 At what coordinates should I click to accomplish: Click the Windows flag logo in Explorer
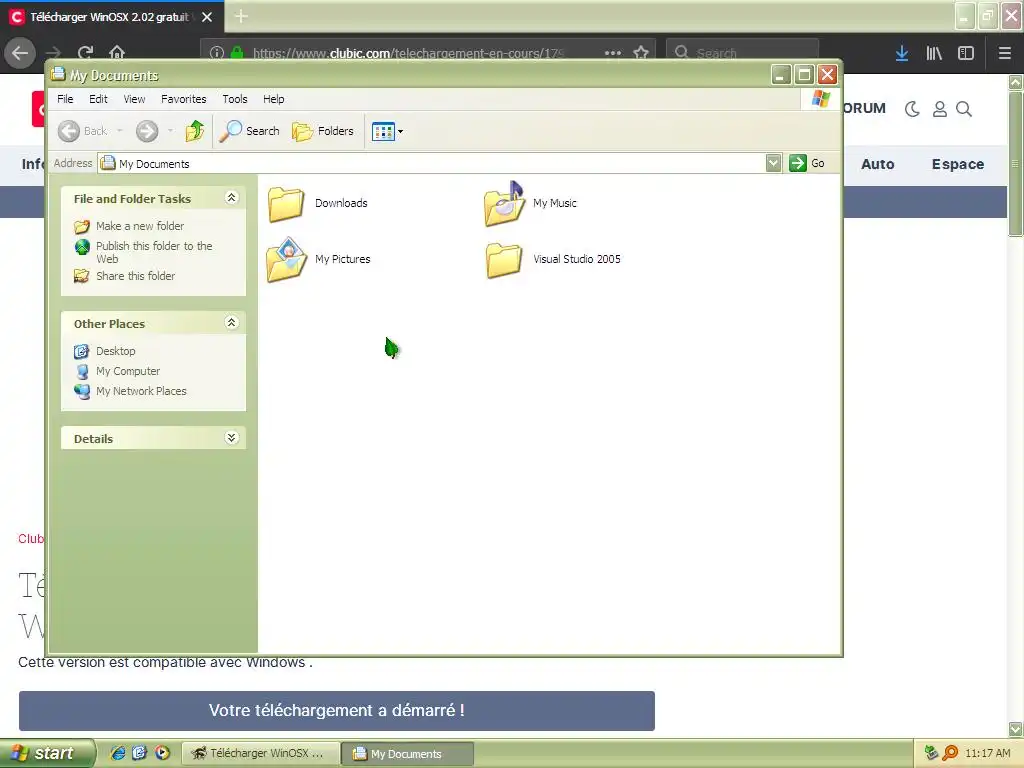[821, 99]
